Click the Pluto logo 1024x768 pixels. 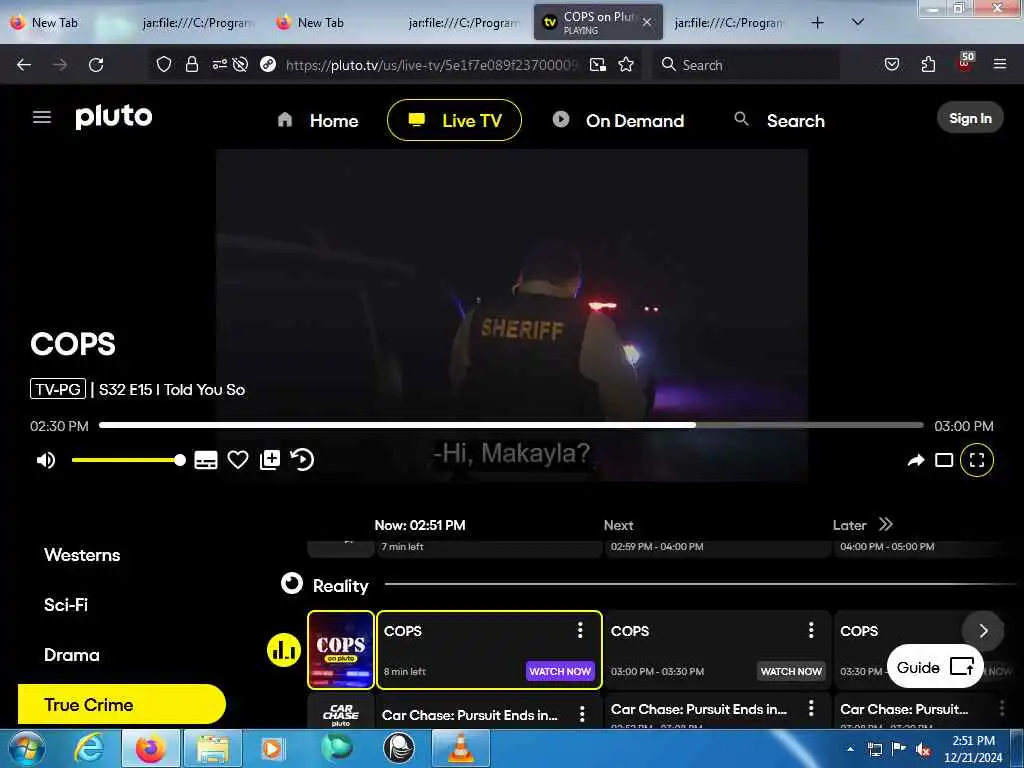(114, 116)
